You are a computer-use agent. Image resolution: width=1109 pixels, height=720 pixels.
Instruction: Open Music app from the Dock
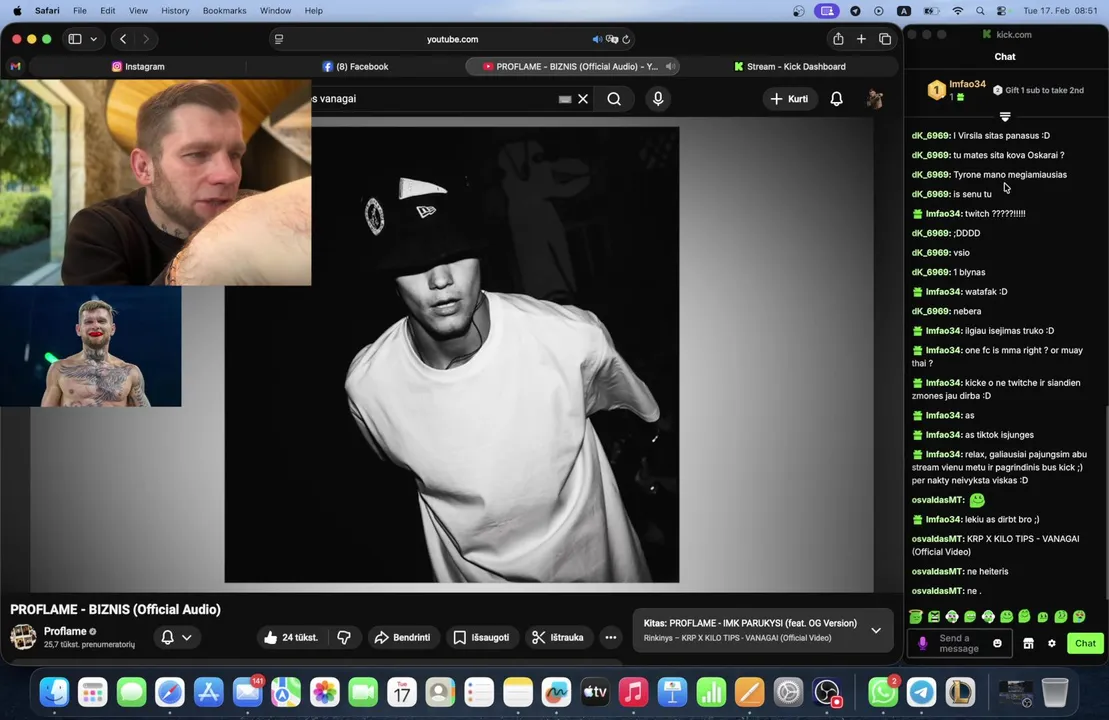[x=634, y=692]
